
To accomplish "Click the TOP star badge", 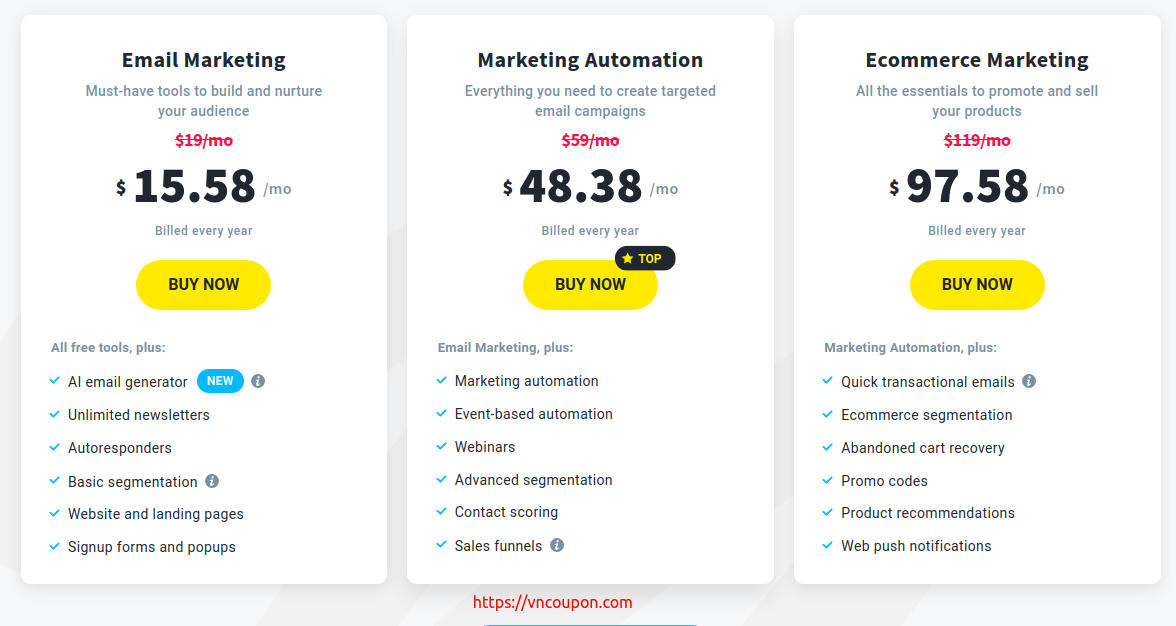I will (645, 259).
